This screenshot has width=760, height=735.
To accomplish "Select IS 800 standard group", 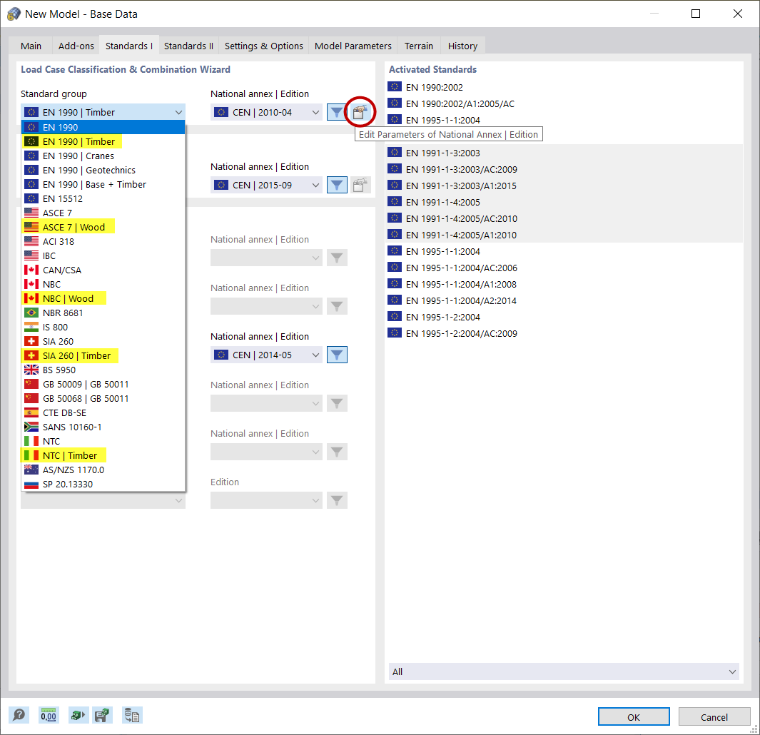I will pyautogui.click(x=103, y=327).
